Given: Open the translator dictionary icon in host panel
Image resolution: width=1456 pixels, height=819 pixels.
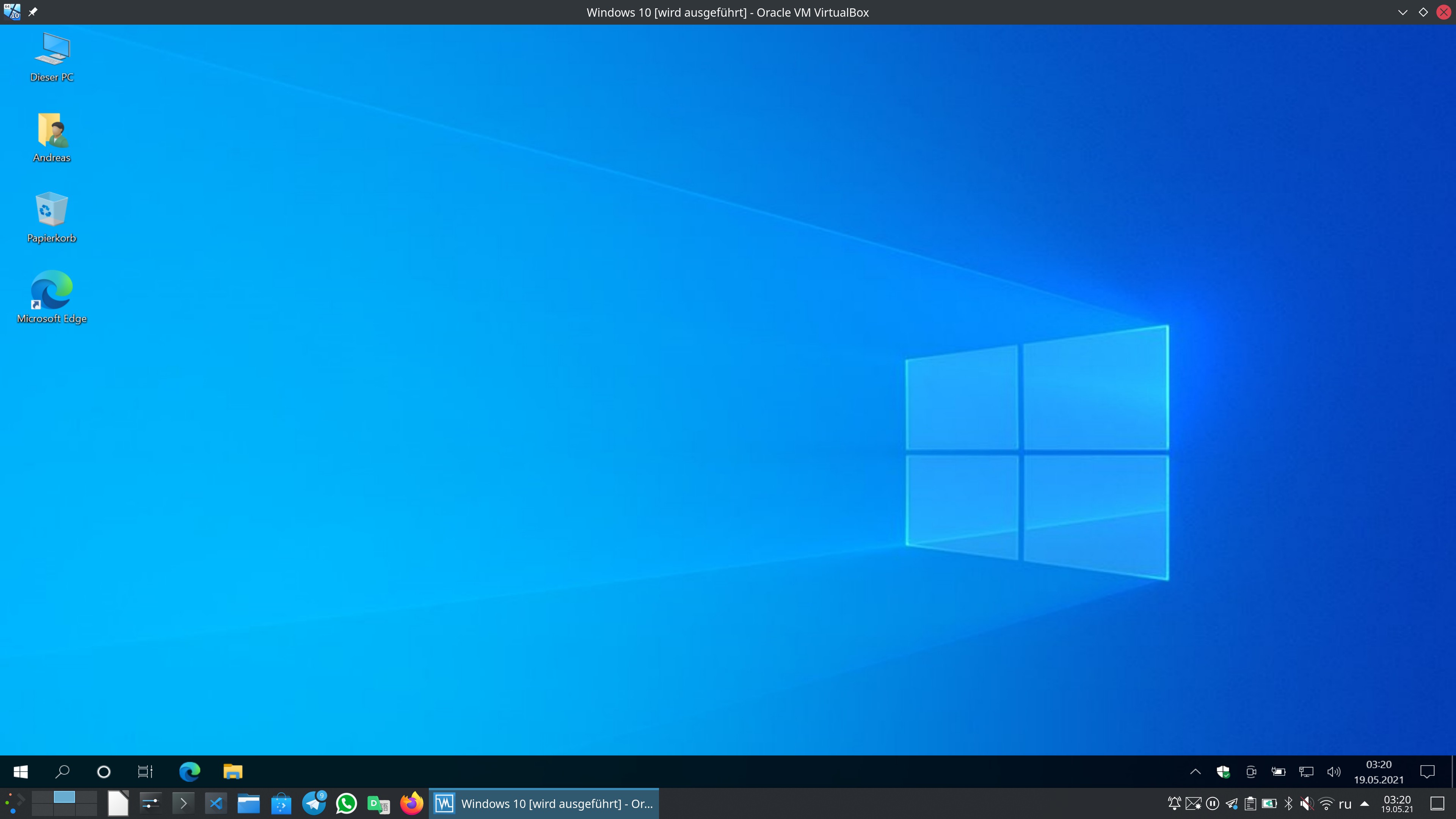Looking at the screenshot, I should click(379, 804).
